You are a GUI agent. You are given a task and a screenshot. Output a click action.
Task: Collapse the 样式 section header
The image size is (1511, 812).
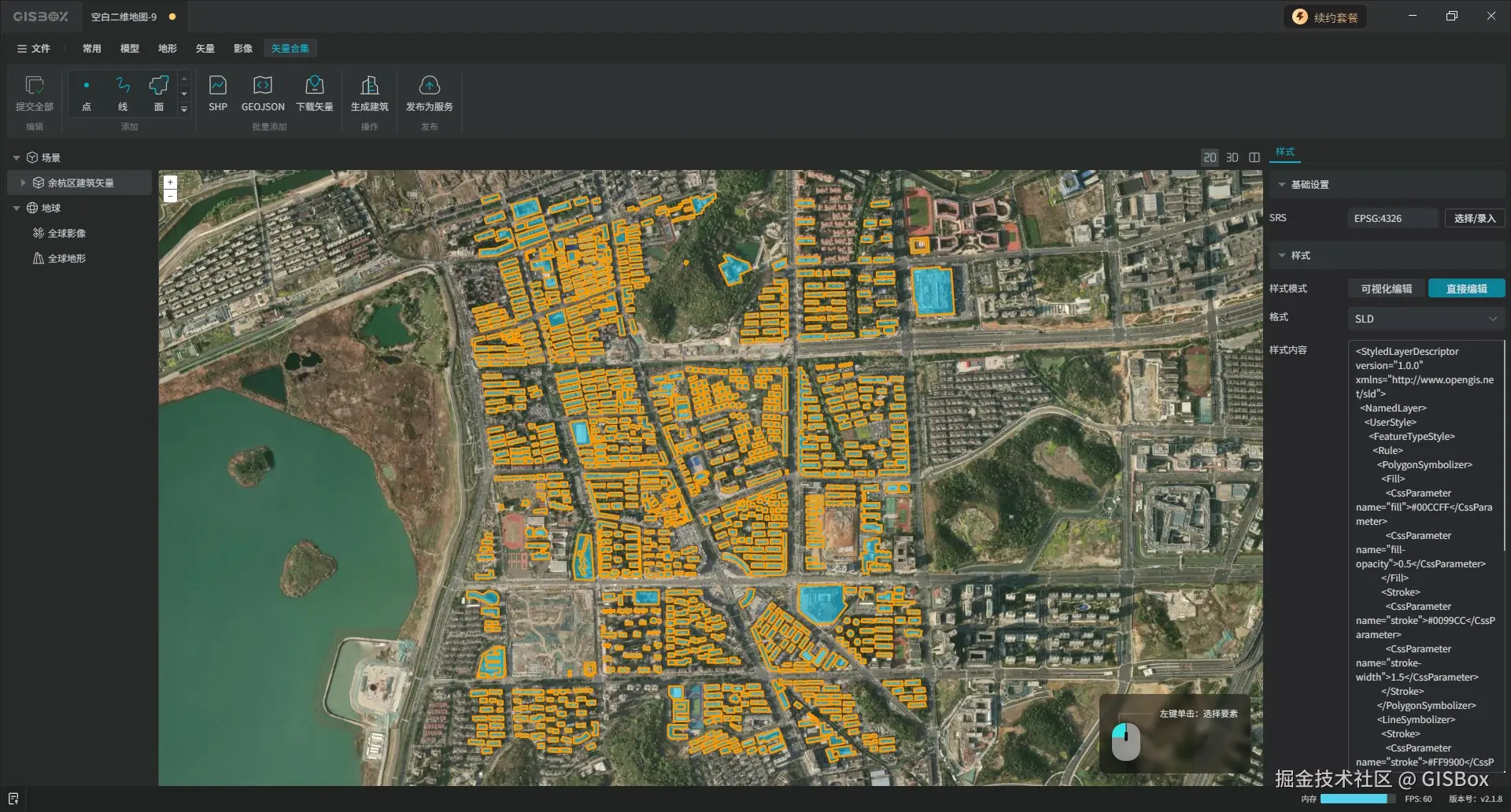(1282, 255)
